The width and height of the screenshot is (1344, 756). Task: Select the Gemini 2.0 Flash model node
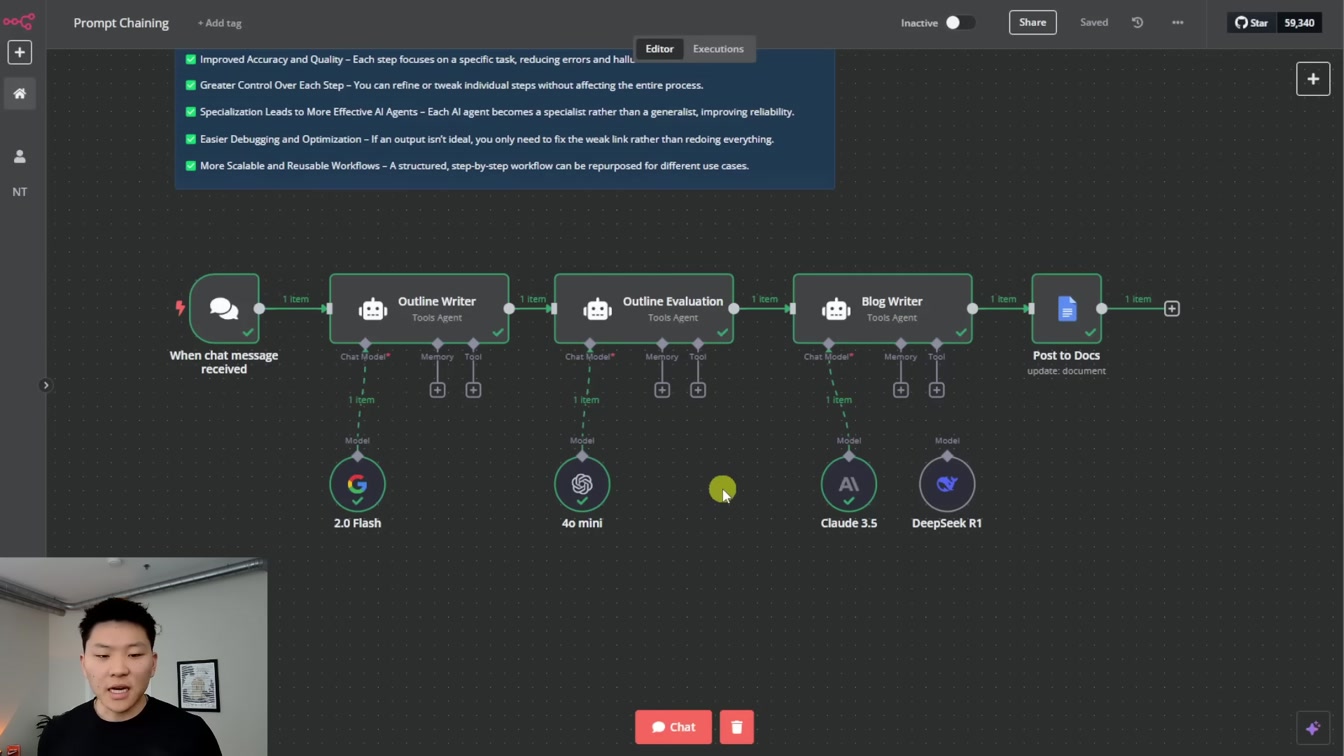point(357,484)
